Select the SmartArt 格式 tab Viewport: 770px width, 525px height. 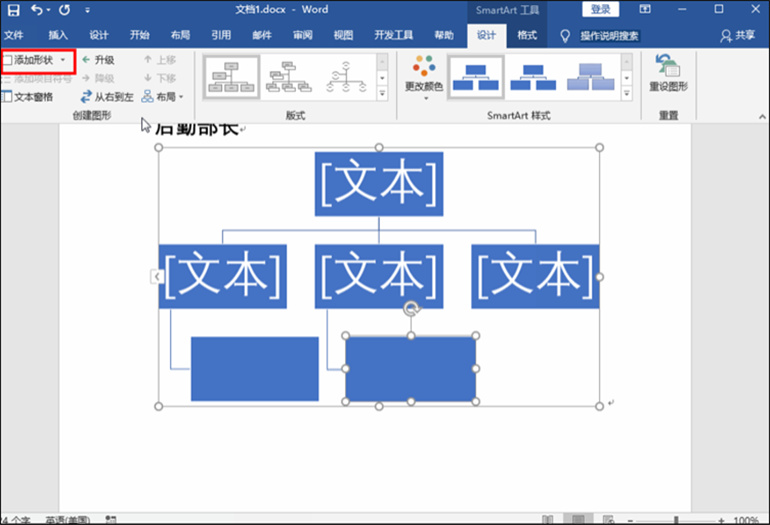click(527, 35)
